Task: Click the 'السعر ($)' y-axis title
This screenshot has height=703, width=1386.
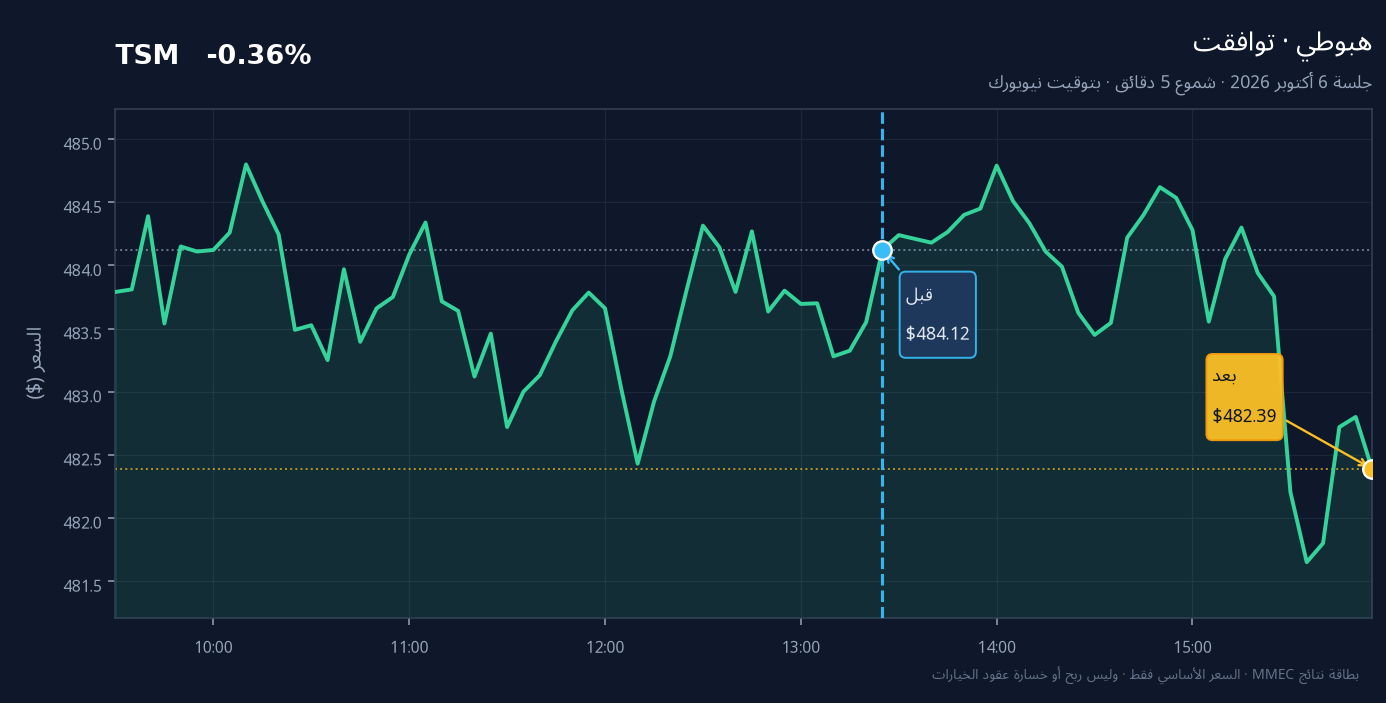Action: click(x=35, y=363)
